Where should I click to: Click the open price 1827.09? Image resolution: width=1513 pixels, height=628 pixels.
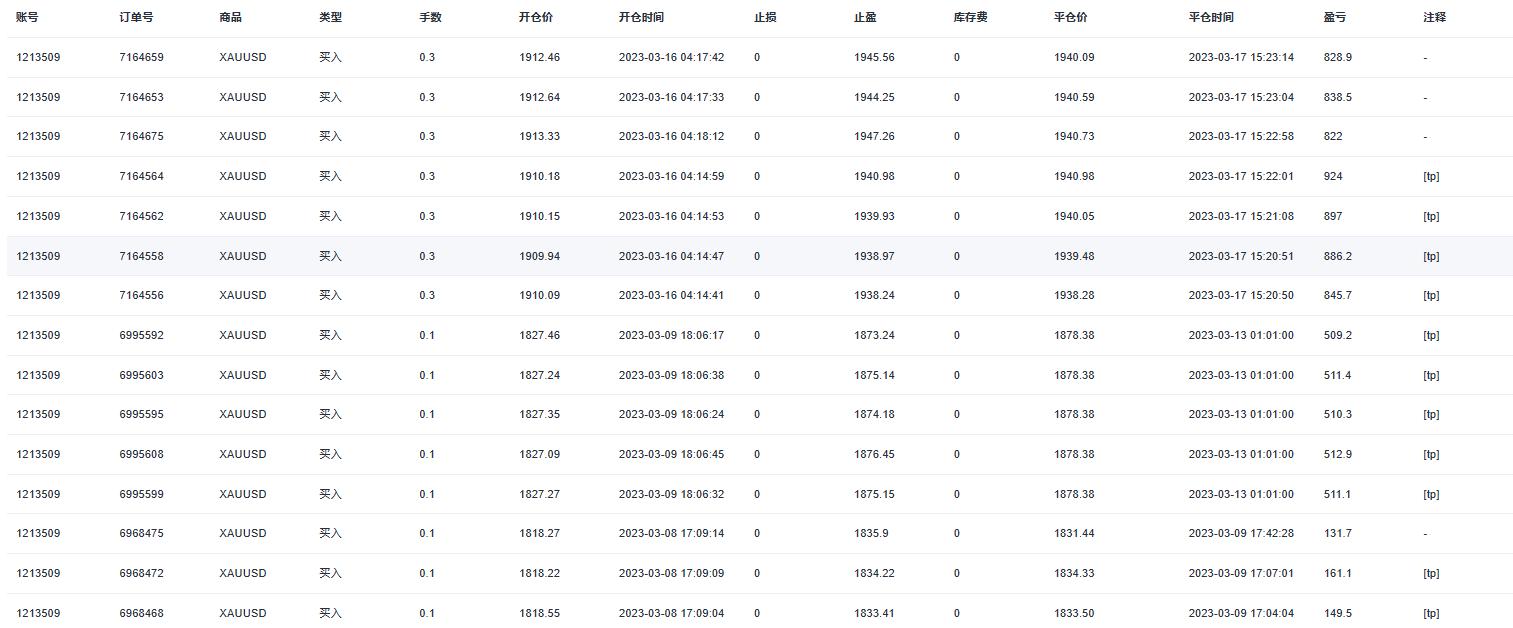click(539, 454)
